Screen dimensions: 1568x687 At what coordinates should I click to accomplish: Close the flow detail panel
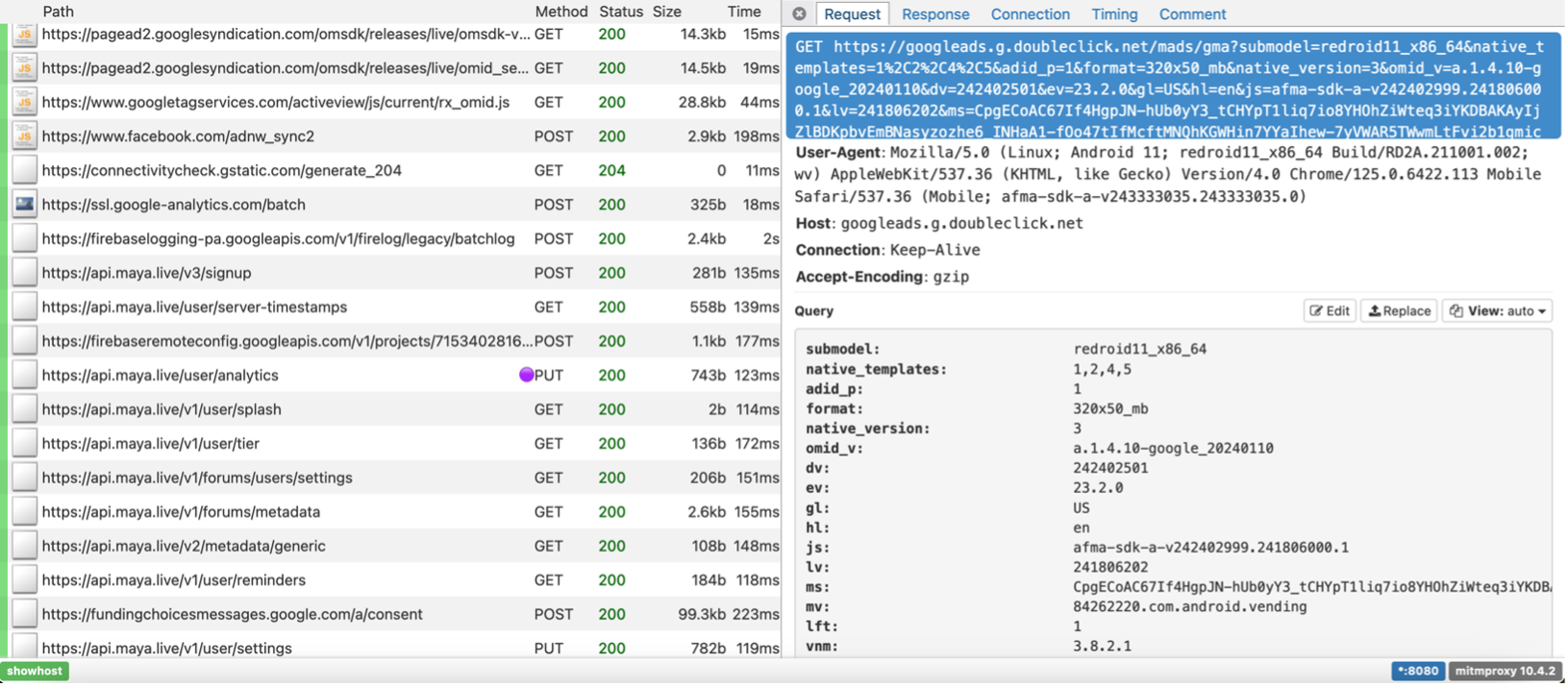pyautogui.click(x=799, y=14)
